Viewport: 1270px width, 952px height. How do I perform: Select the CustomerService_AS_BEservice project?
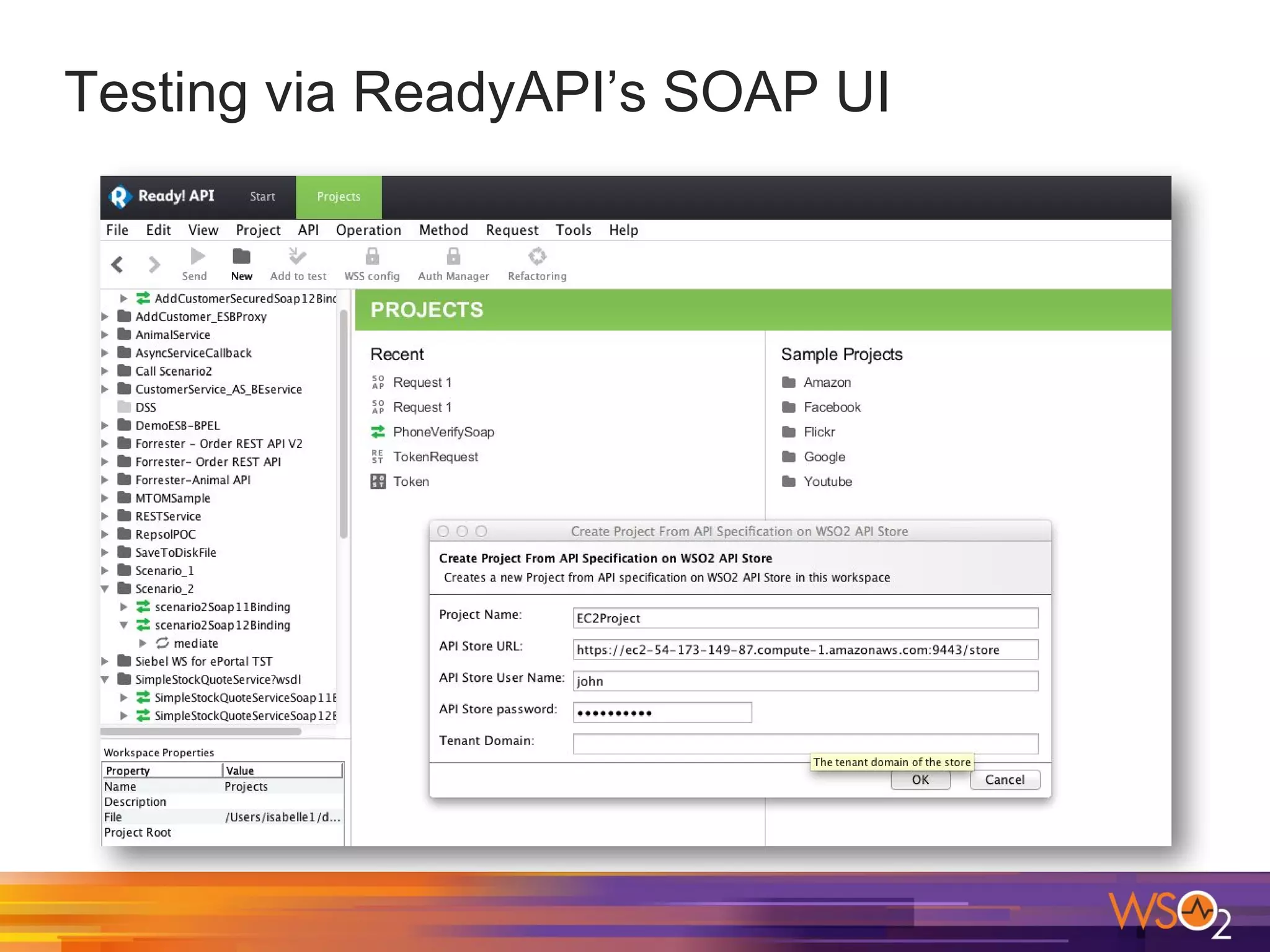click(218, 389)
